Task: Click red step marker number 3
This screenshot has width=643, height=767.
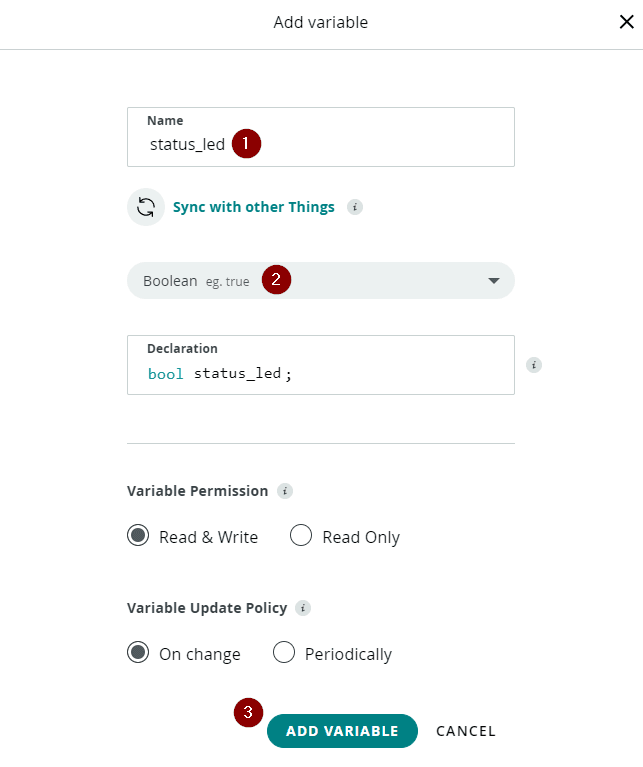Action: click(x=248, y=713)
